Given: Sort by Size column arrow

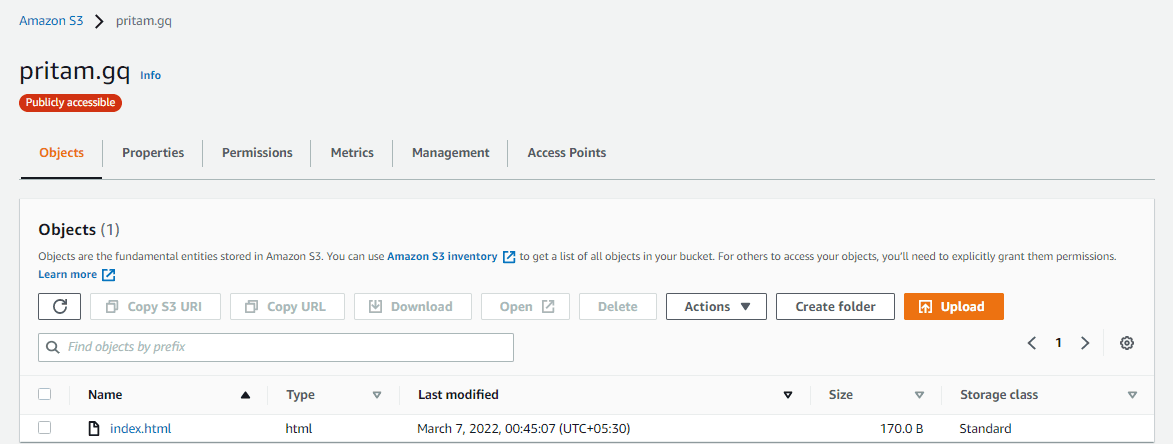Looking at the screenshot, I should point(919,395).
